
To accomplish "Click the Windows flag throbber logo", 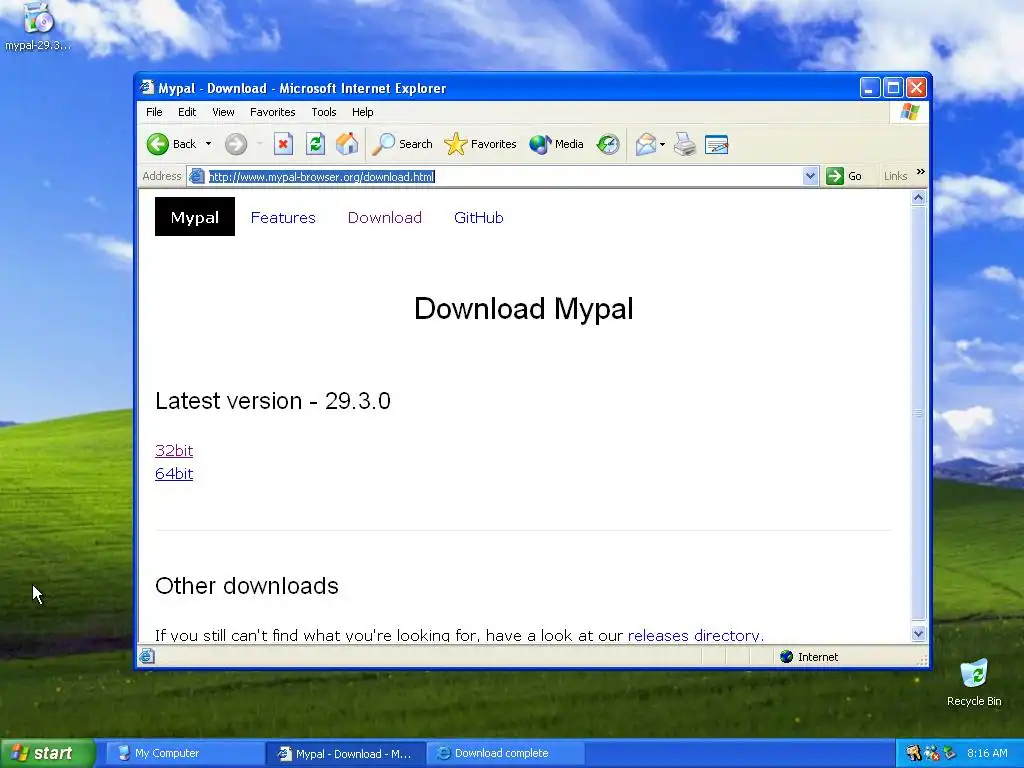I will point(909,112).
